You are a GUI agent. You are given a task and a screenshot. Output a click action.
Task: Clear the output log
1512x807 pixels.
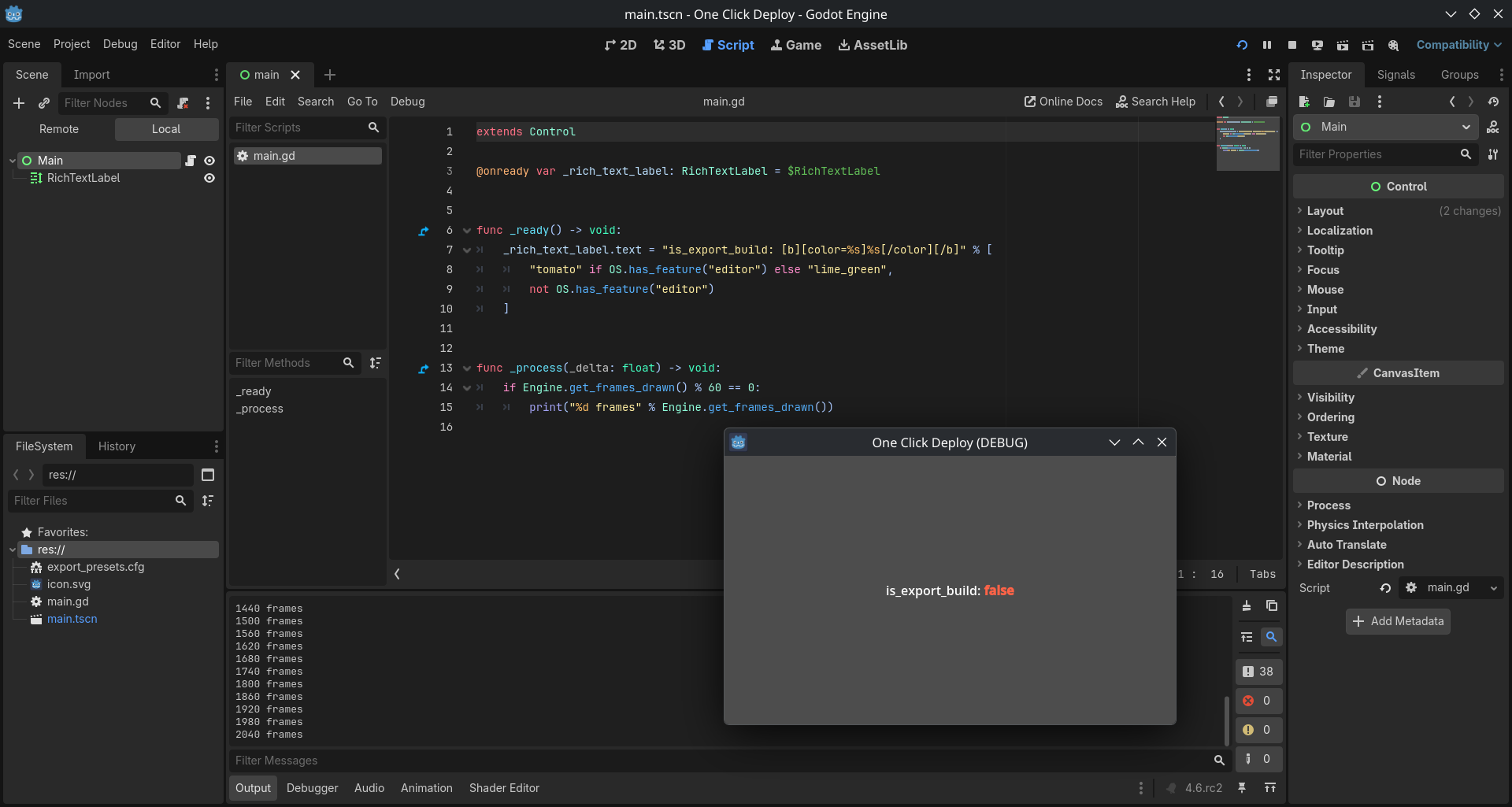pos(1247,605)
